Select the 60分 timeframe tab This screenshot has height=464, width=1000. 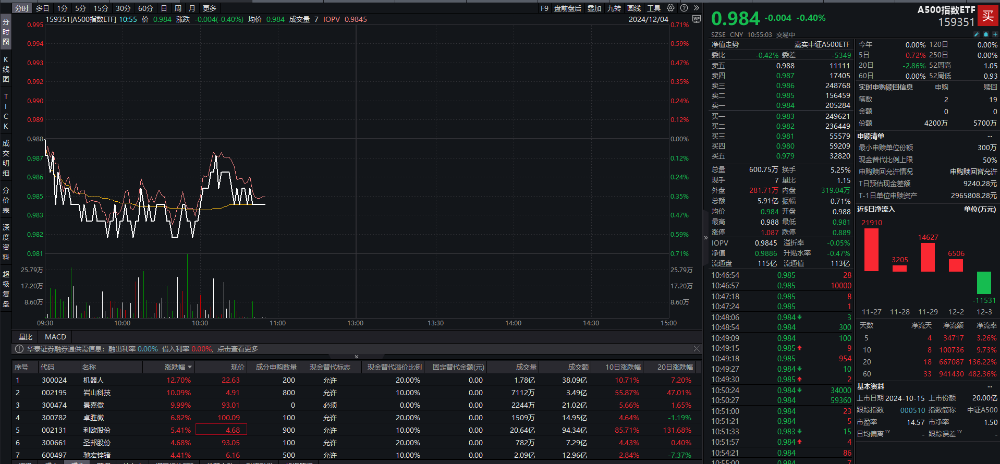[x=145, y=7]
